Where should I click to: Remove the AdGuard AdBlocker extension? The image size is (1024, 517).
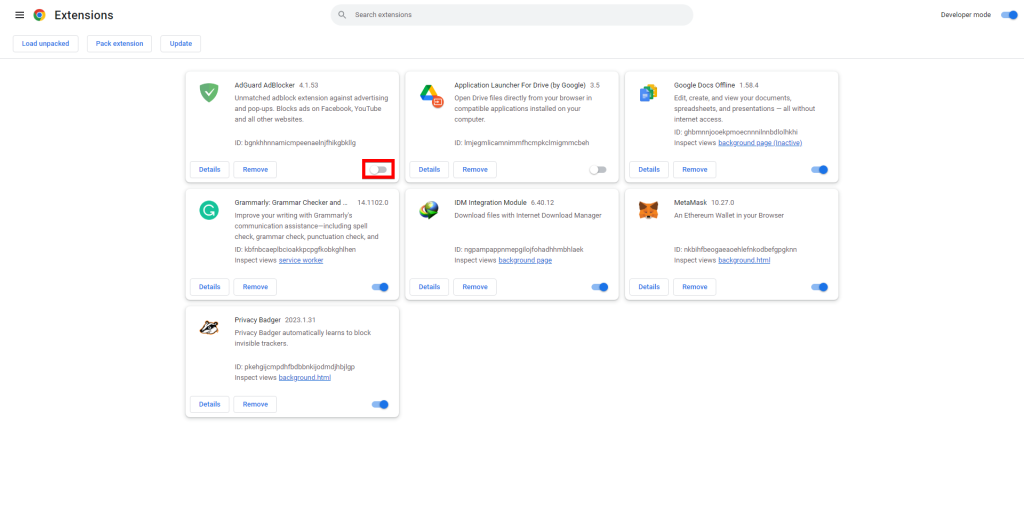pyautogui.click(x=255, y=170)
